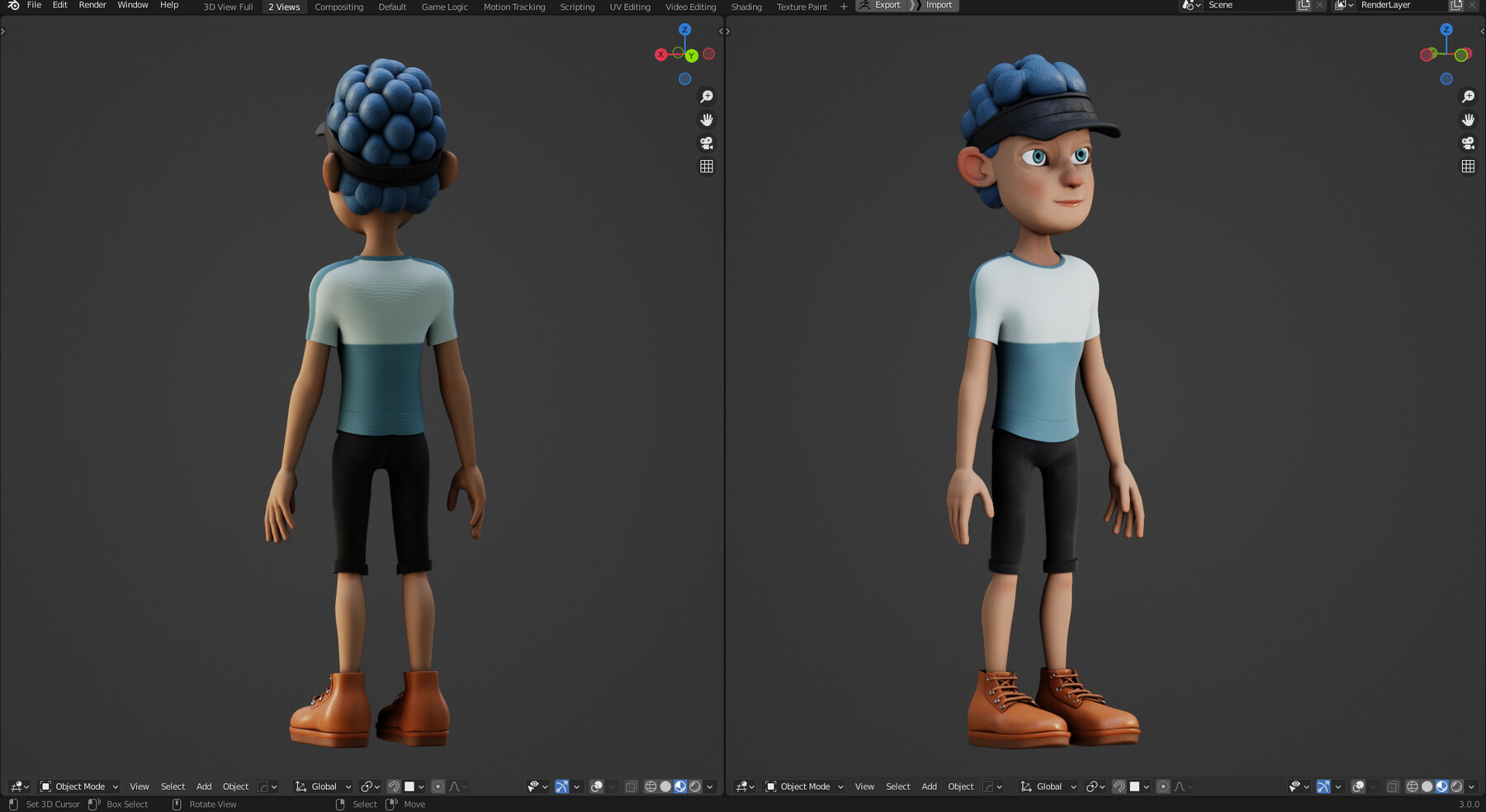The height and width of the screenshot is (812, 1486).
Task: Toggle snapping magnet in right viewport
Action: (1119, 786)
